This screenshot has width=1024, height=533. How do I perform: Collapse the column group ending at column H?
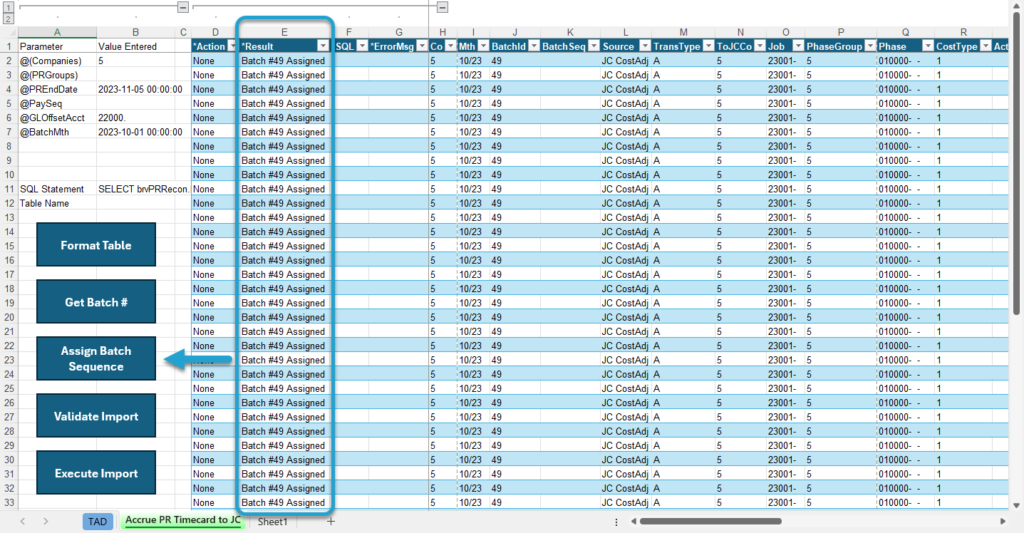coord(442,7)
